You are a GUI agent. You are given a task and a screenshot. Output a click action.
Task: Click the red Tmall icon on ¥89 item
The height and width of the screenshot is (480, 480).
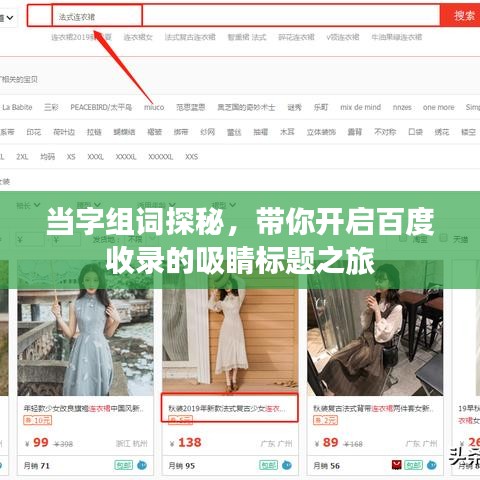[x=397, y=465]
